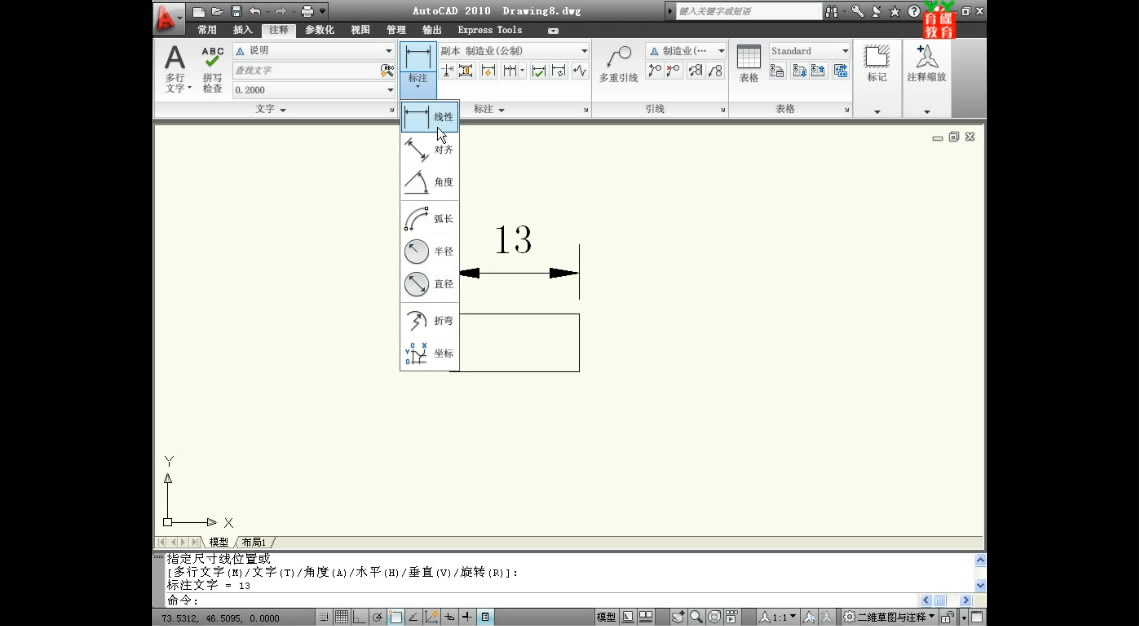The image size is (1139, 626).
Task: Open the AutoCAD application menu
Action: [168, 19]
